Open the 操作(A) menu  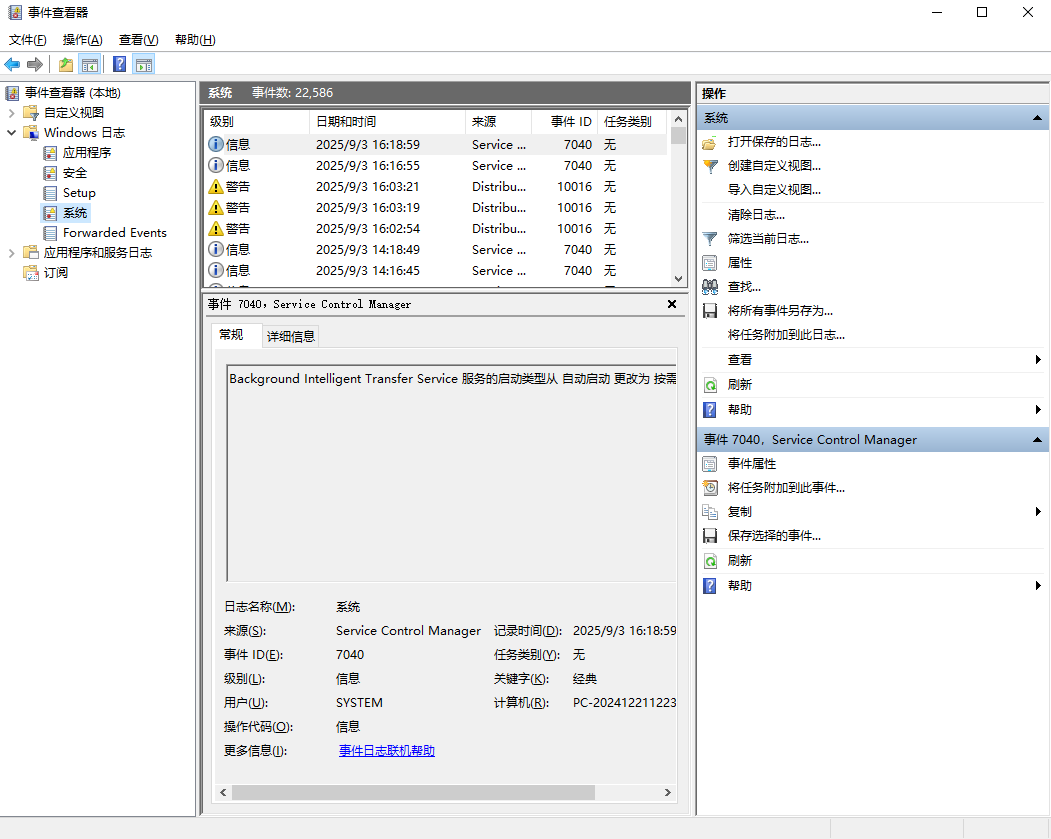click(x=82, y=40)
